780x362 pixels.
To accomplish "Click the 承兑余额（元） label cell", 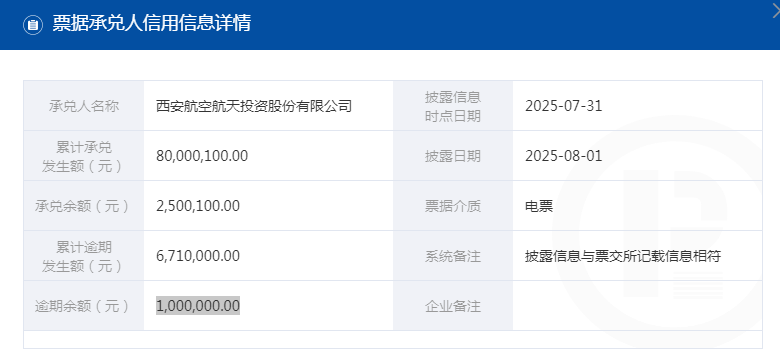I will click(x=84, y=206).
